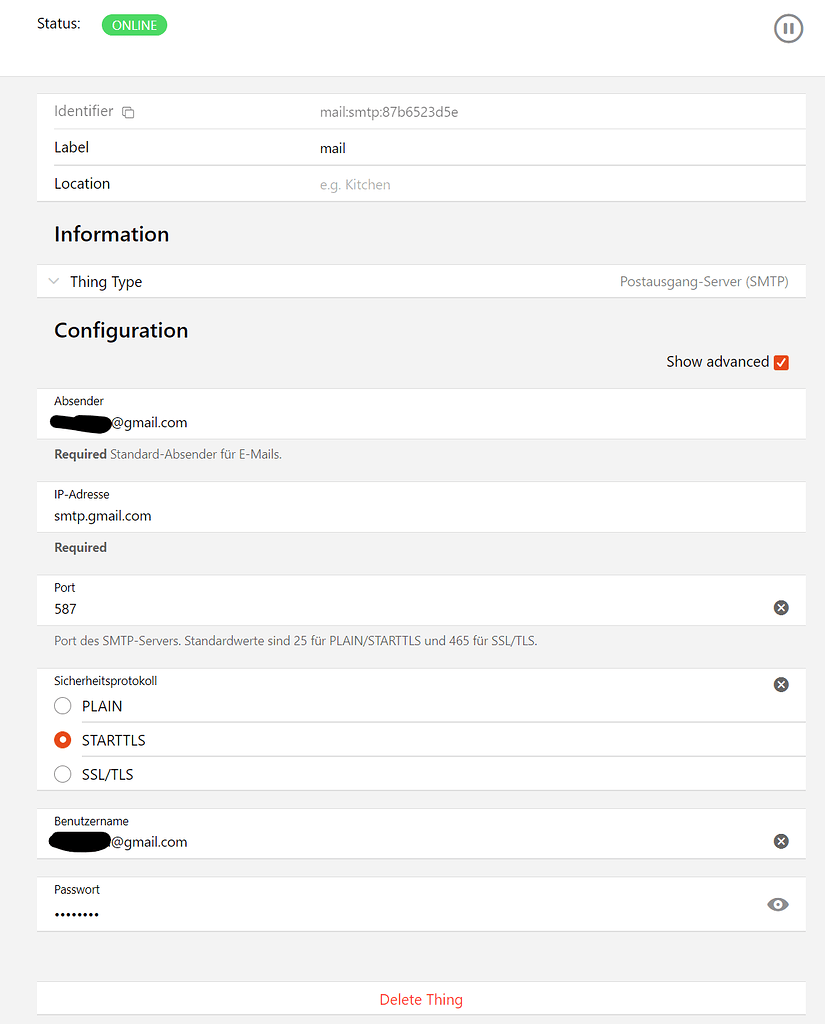Select the PLAIN security protocol
The width and height of the screenshot is (825, 1024).
[62, 706]
